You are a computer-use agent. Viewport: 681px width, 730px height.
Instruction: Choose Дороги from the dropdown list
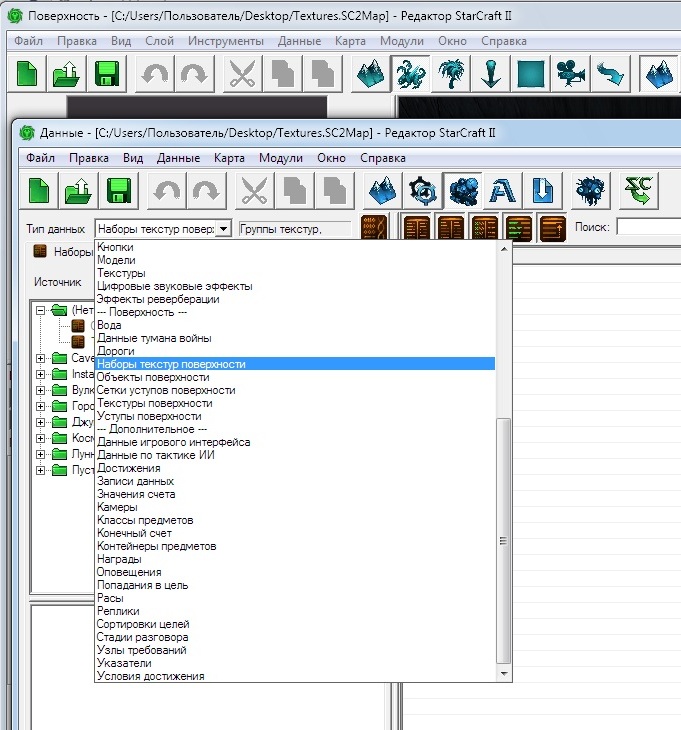[x=295, y=351]
